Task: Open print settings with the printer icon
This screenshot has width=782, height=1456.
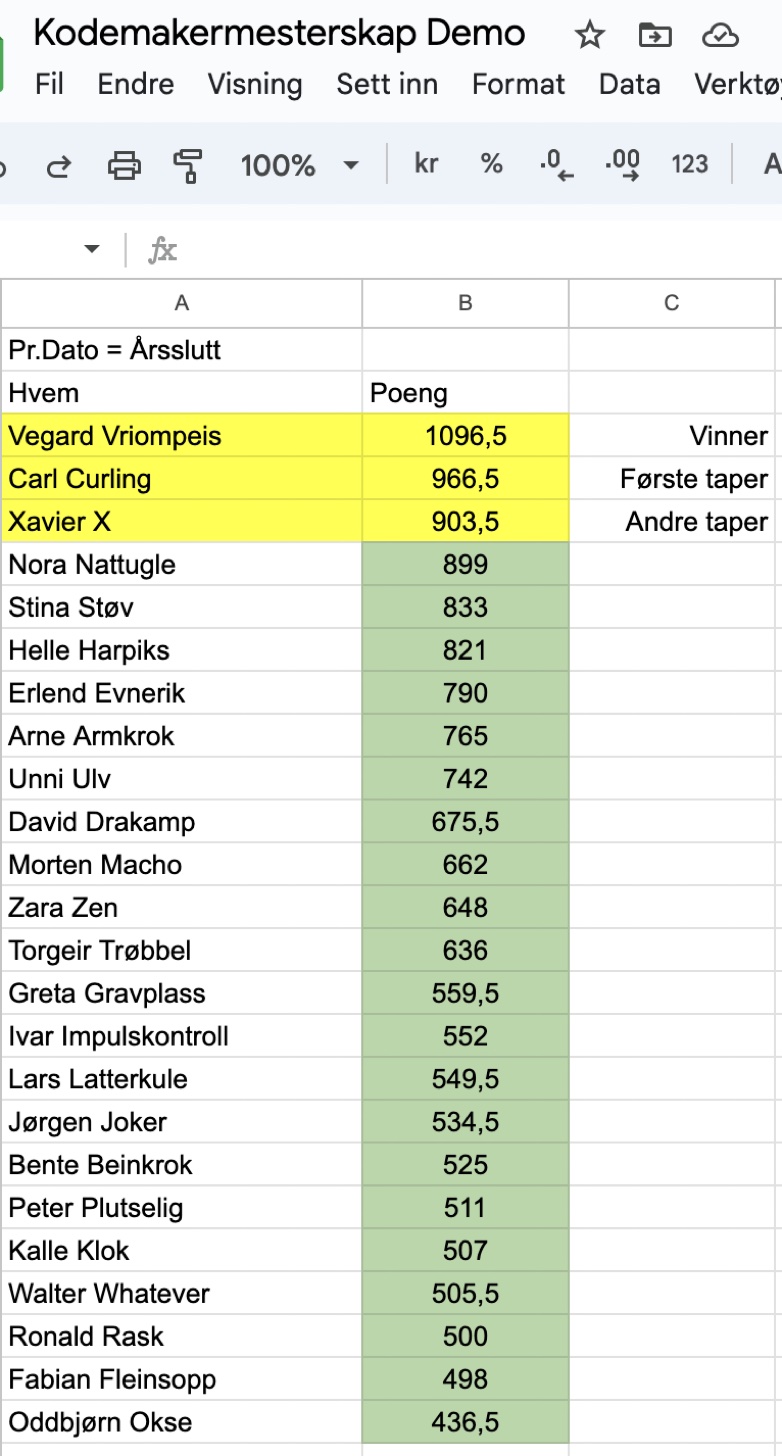Action: (x=124, y=163)
